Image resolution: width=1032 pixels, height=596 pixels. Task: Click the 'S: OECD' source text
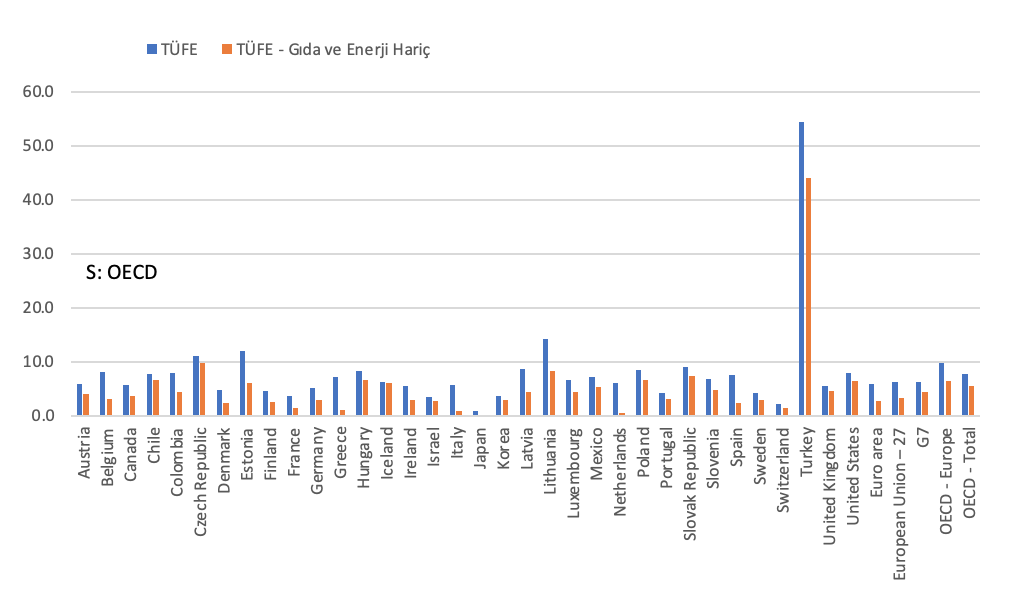click(x=122, y=272)
